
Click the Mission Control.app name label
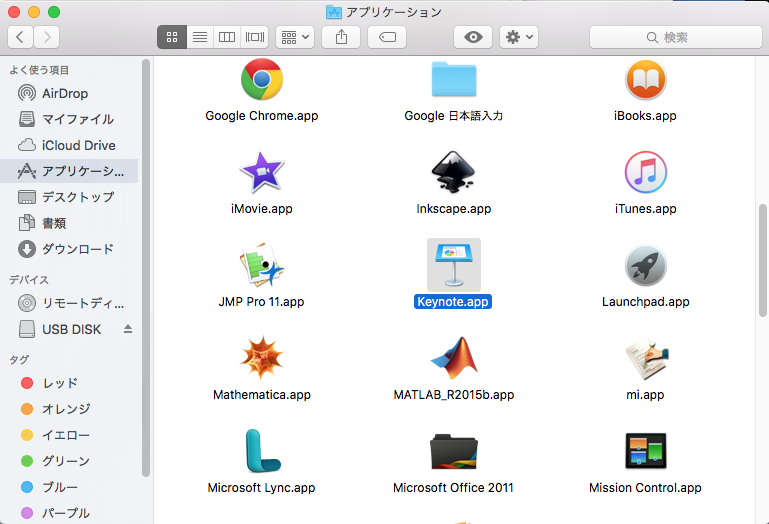[x=645, y=488]
